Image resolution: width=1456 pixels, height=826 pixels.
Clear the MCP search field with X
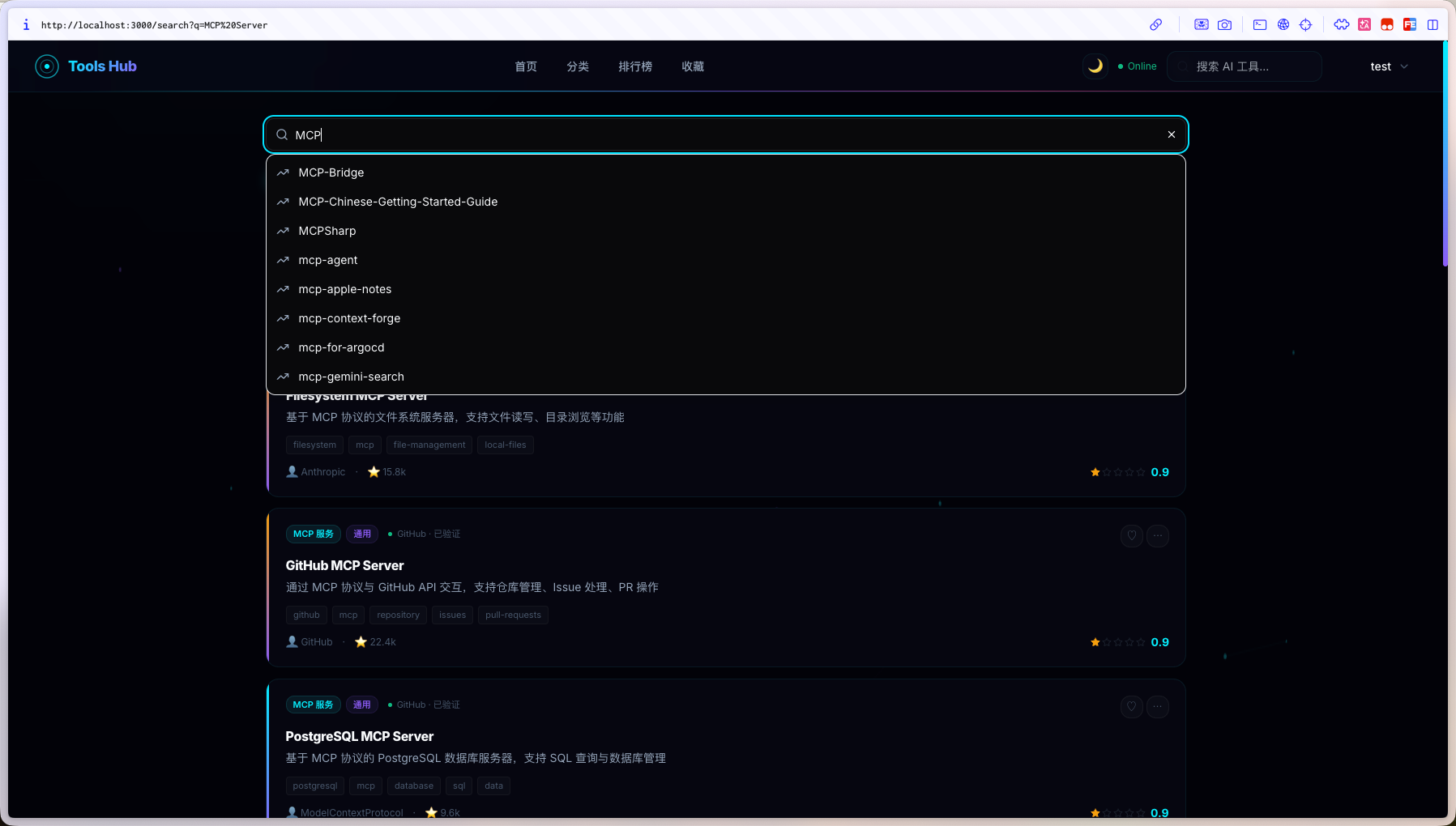click(x=1172, y=134)
